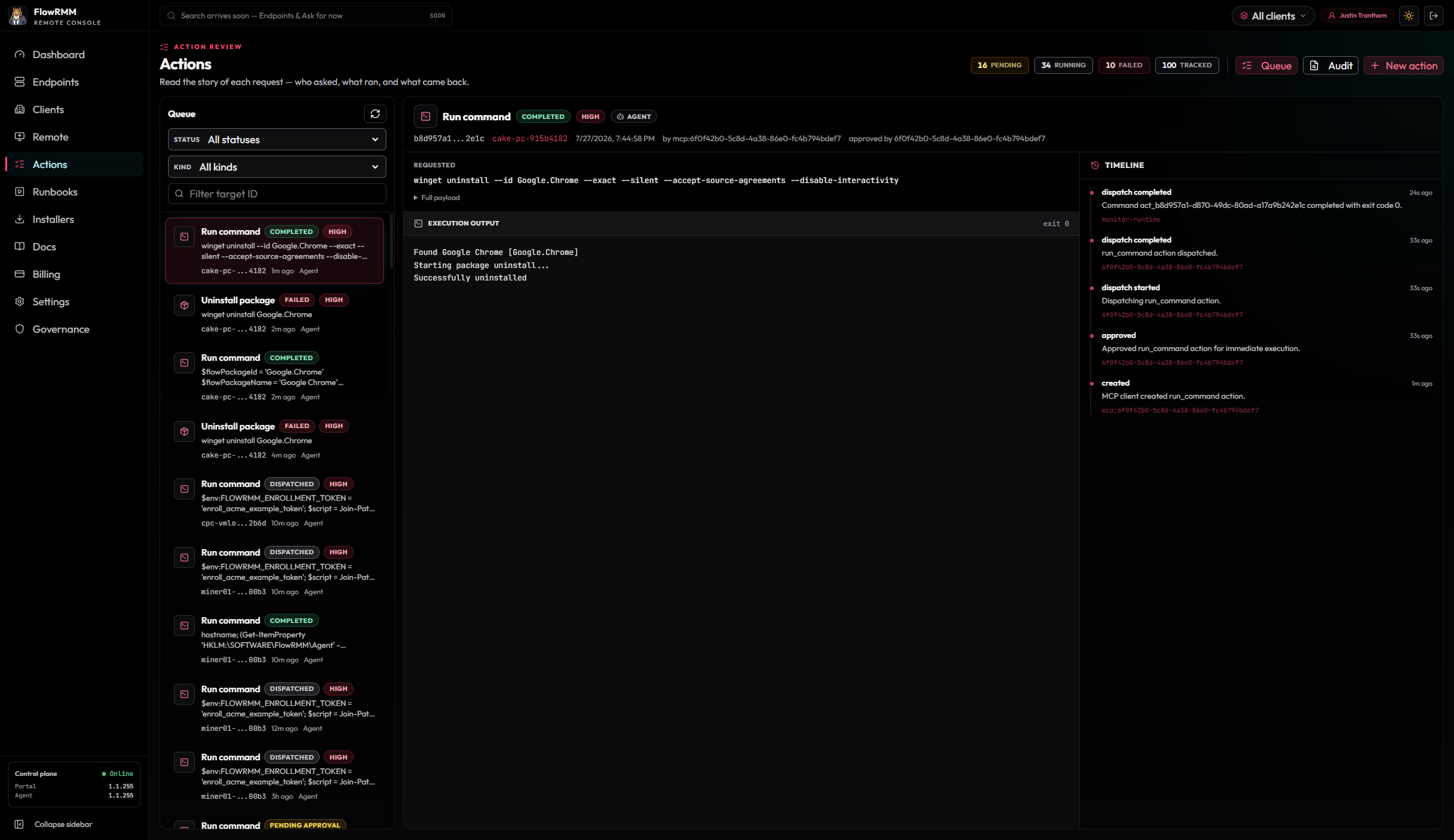
Task: Open Installers in the sidebar
Action: (74, 220)
